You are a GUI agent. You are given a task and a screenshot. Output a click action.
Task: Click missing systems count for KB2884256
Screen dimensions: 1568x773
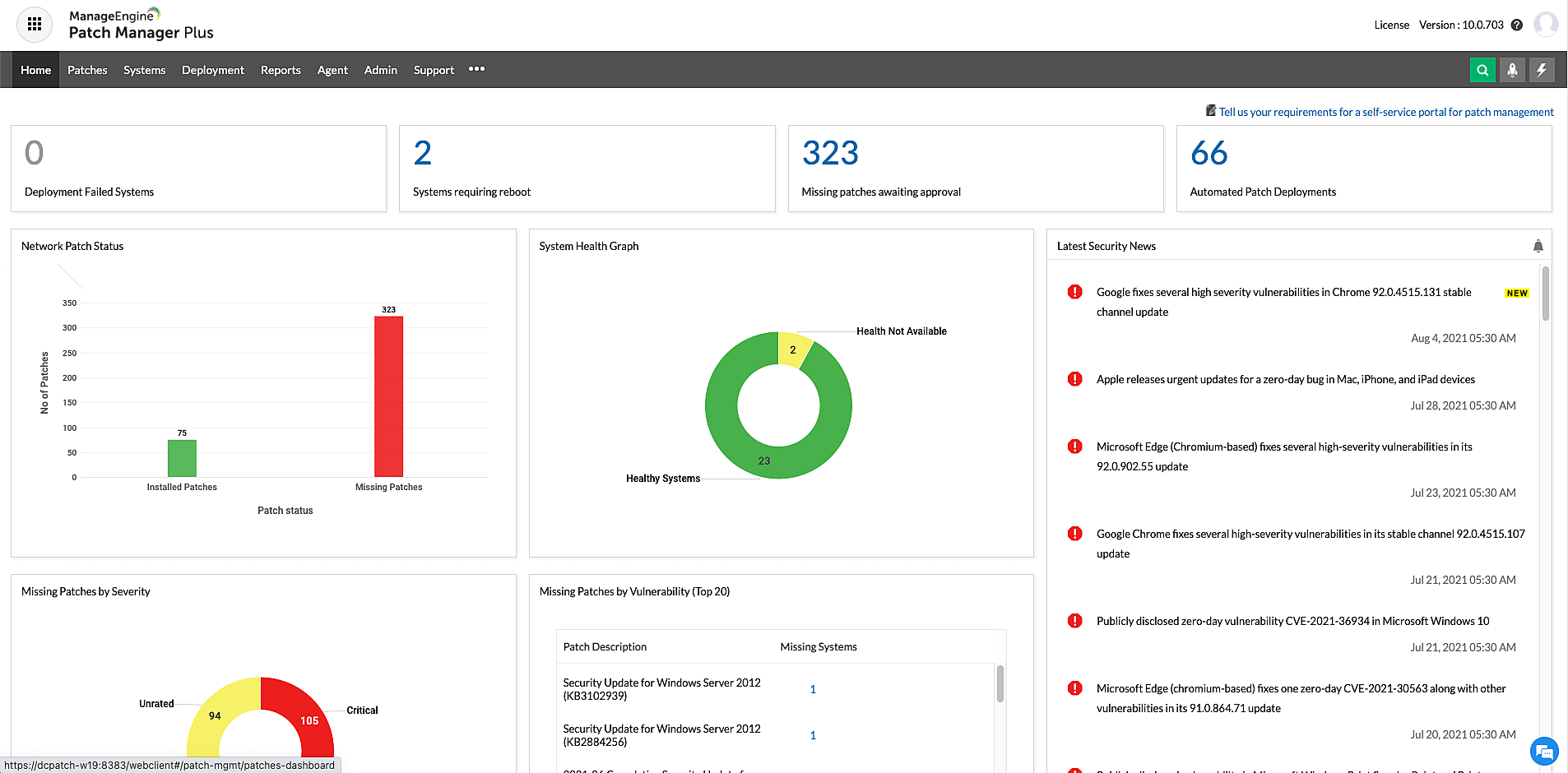[813, 735]
